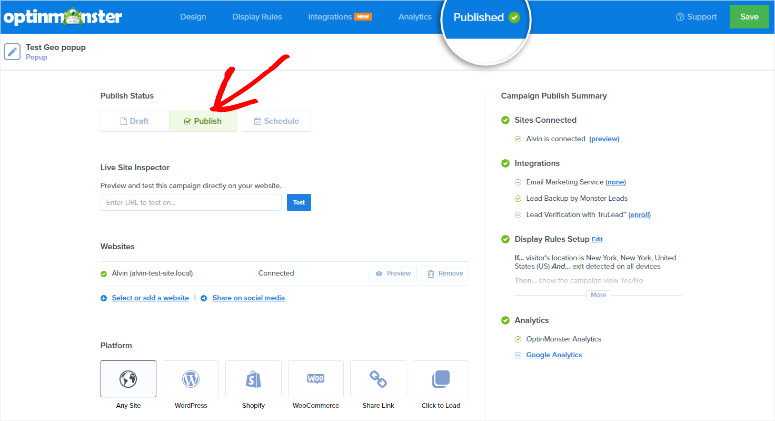Click the Test button for Live Site Inspector
Viewport: 775px width, 421px height.
[x=299, y=202]
